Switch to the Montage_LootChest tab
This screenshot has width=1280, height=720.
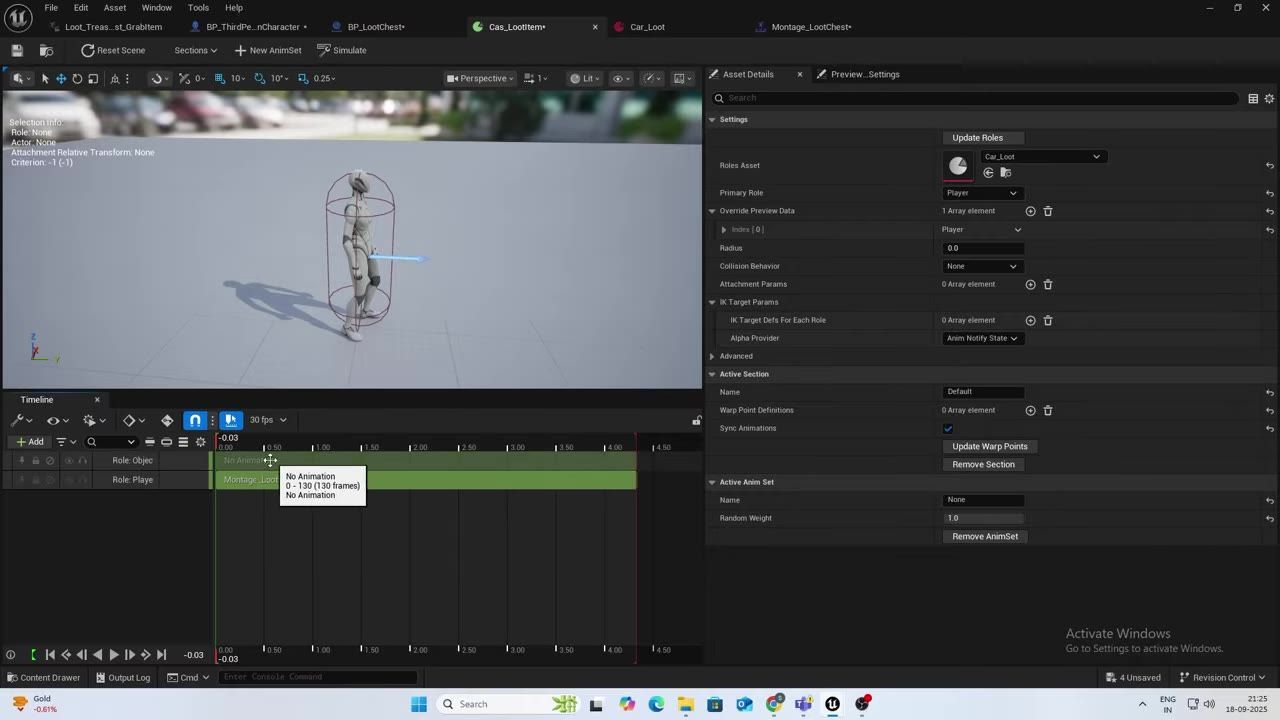(811, 27)
